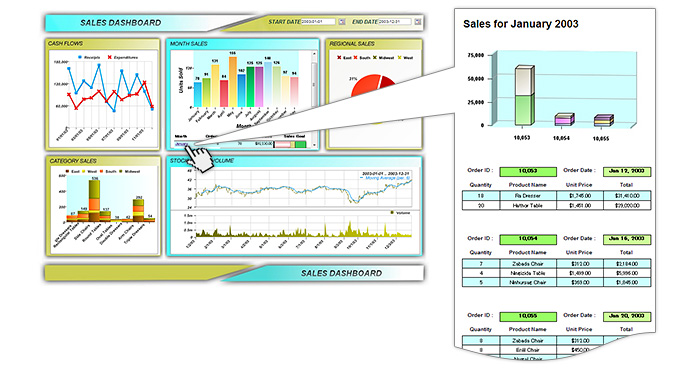
Task: Click the Receipts legend marker in Cash Flows
Action: (80, 57)
